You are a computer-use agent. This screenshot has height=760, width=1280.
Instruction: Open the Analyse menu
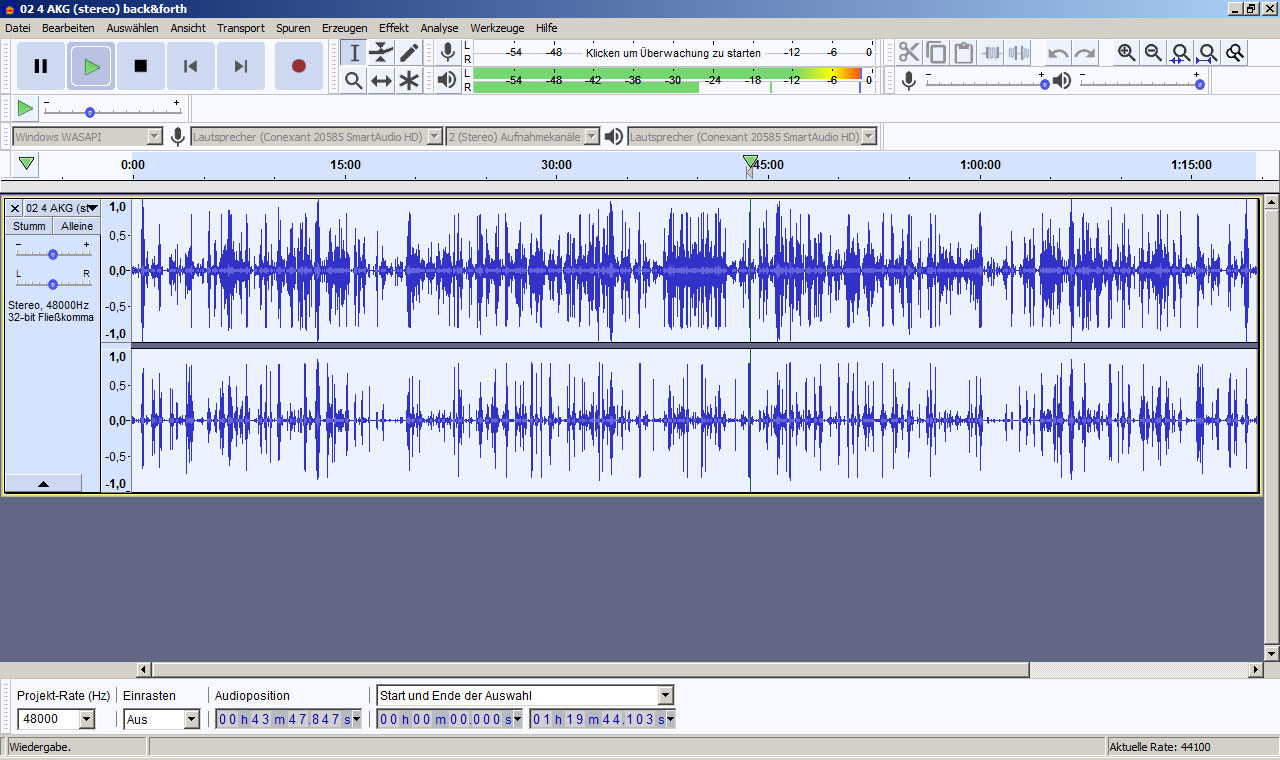439,28
